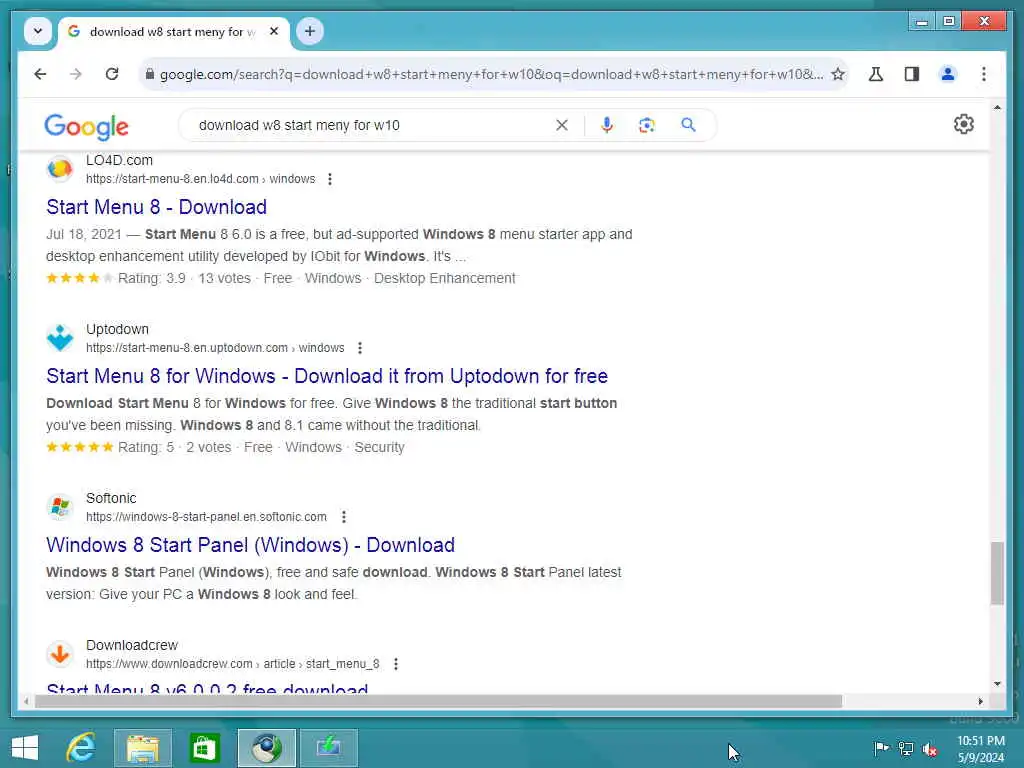Click the Softonic site favicon
This screenshot has width=1024, height=768.
(x=60, y=507)
